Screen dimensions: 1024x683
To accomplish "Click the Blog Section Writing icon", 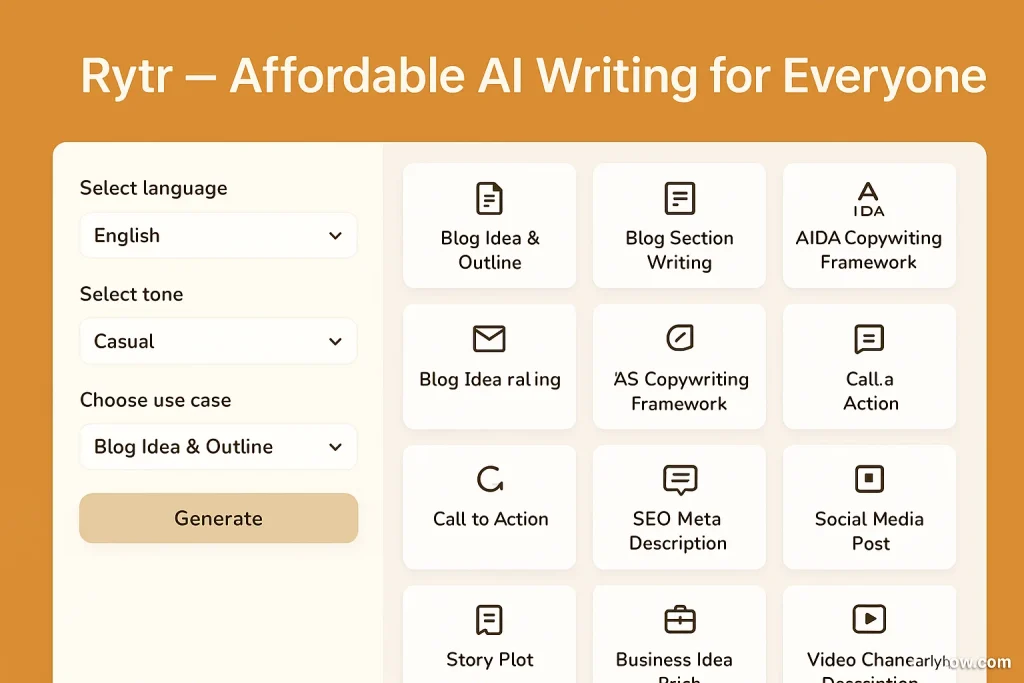I will (679, 198).
